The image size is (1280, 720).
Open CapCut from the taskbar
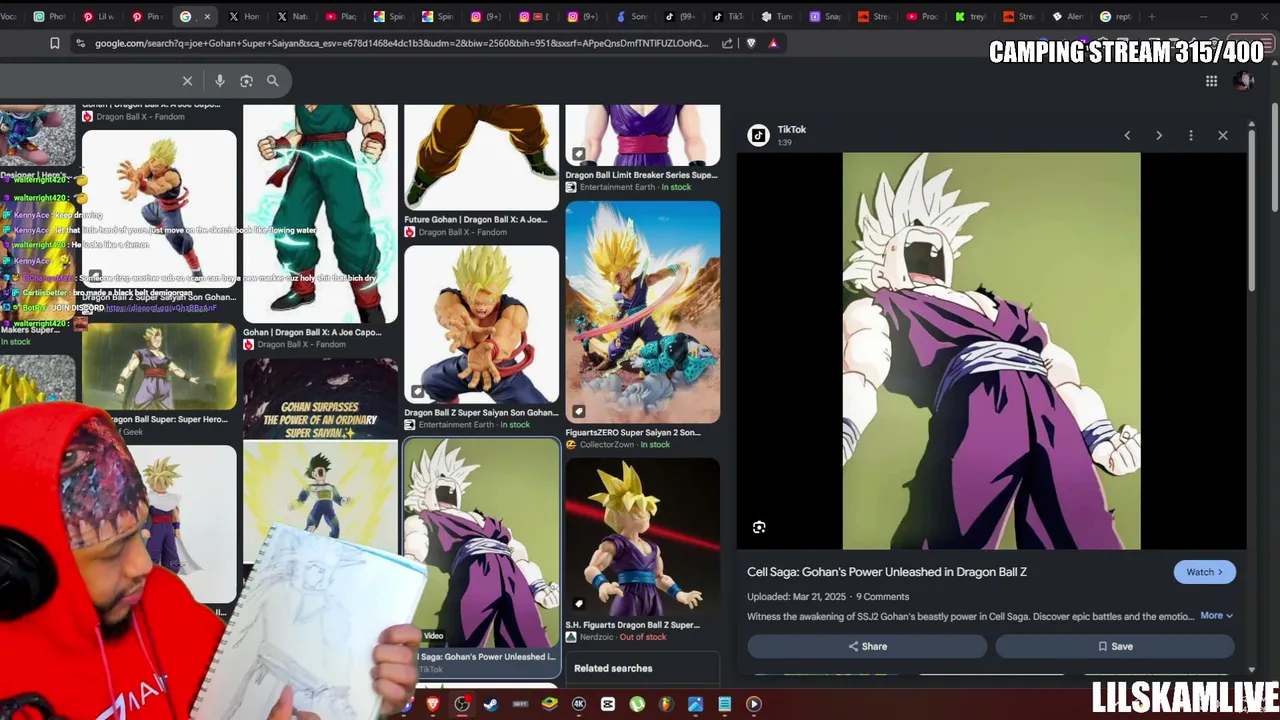(607, 704)
